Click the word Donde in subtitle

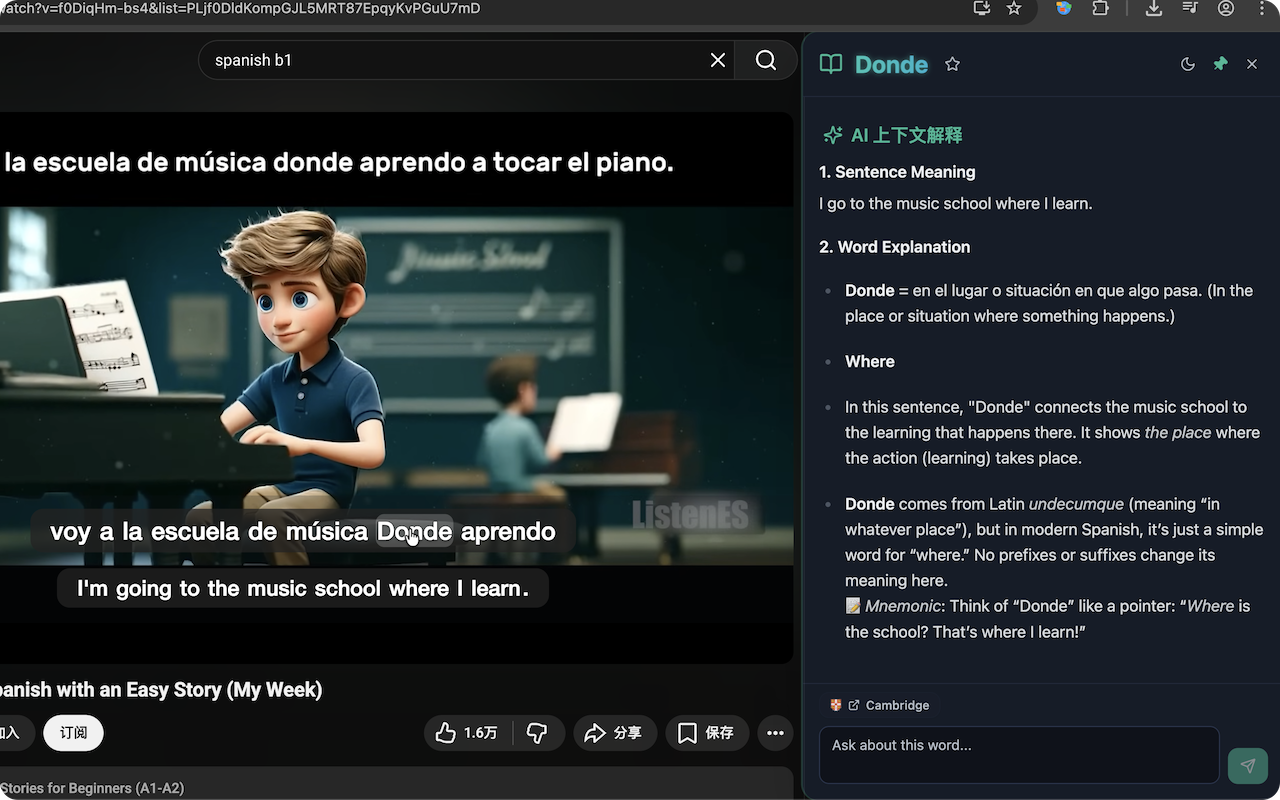point(414,532)
